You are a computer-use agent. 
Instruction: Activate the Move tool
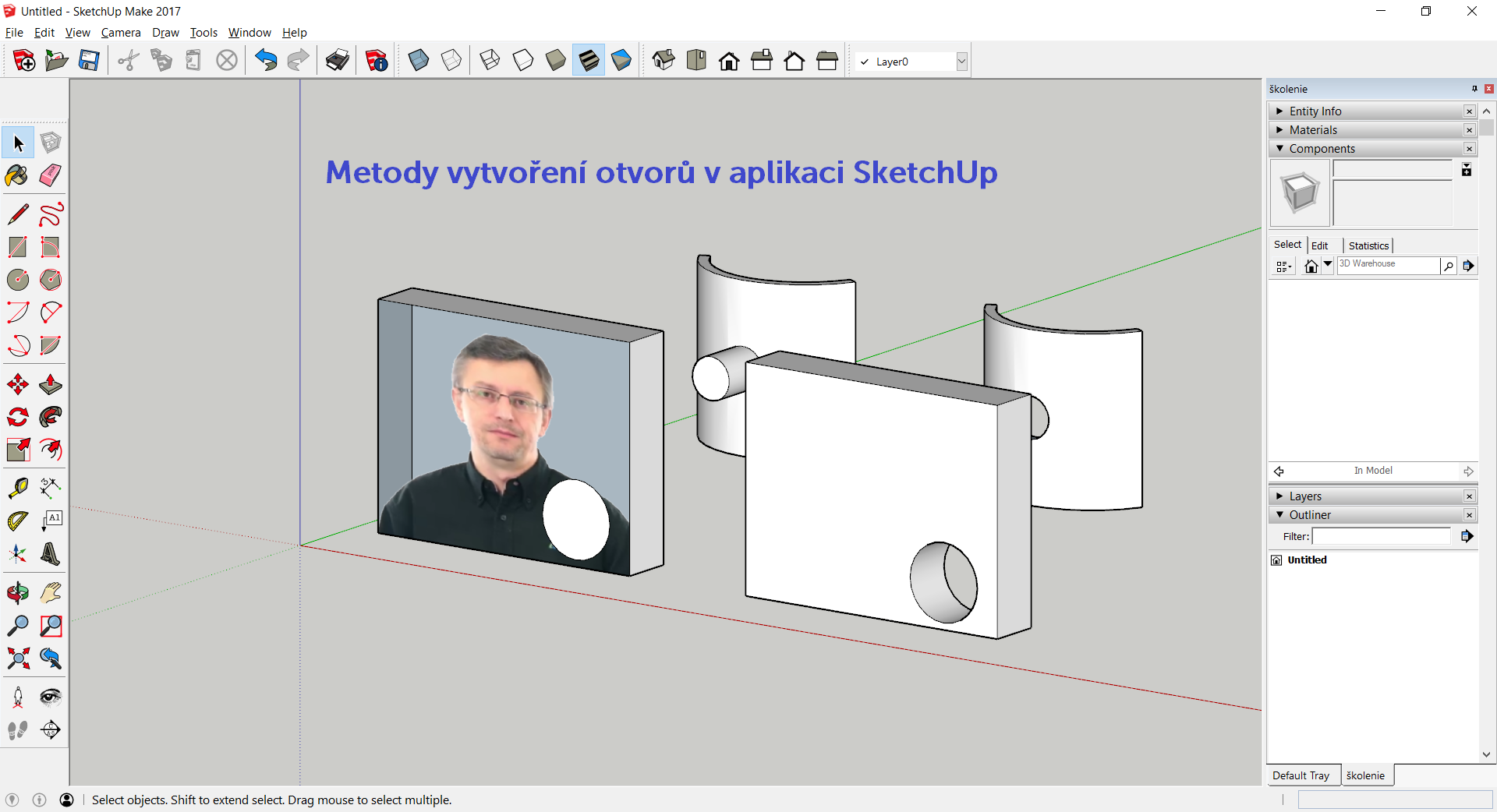click(x=18, y=384)
